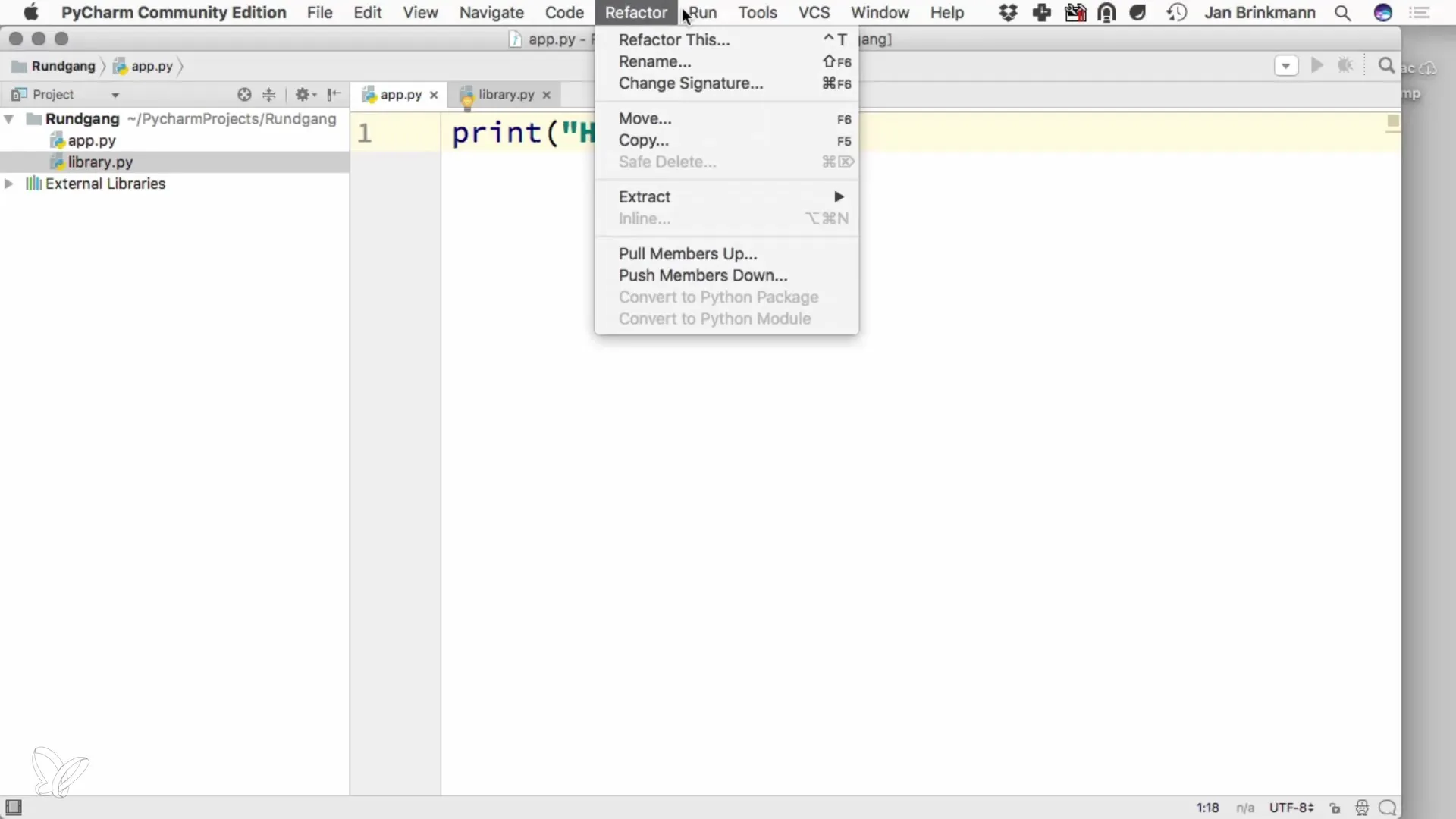The width and height of the screenshot is (1456, 819).
Task: Click the Time Machine menu bar icon
Action: click(x=1176, y=13)
